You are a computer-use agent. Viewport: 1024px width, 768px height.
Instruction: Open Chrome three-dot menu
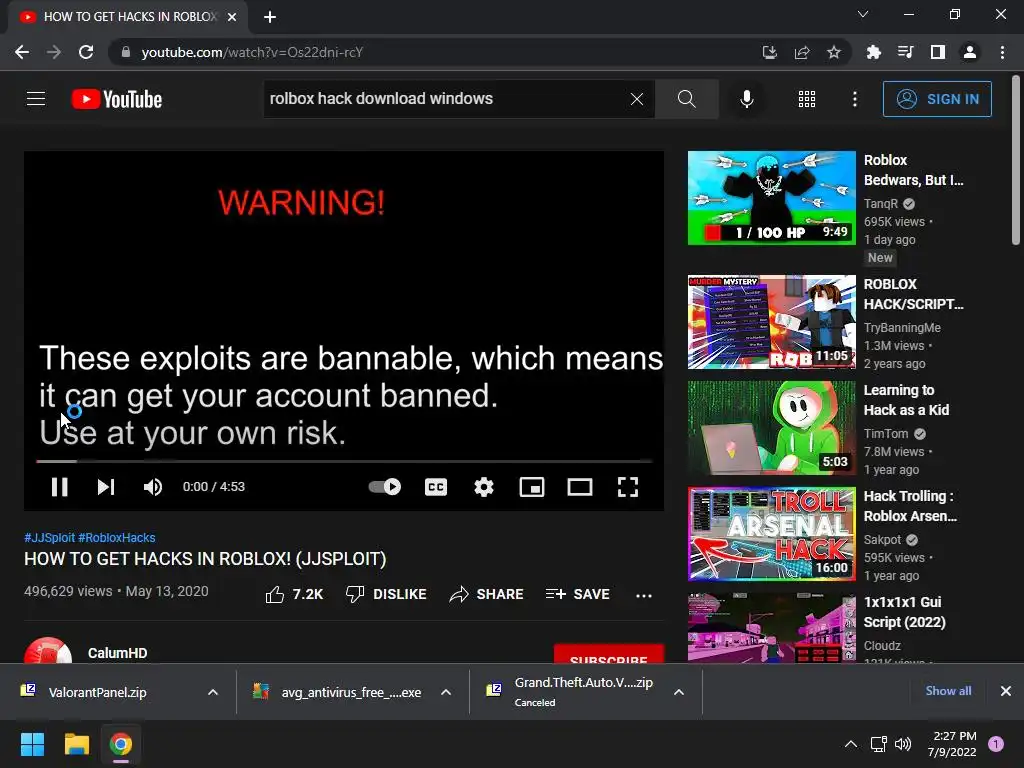point(1002,52)
